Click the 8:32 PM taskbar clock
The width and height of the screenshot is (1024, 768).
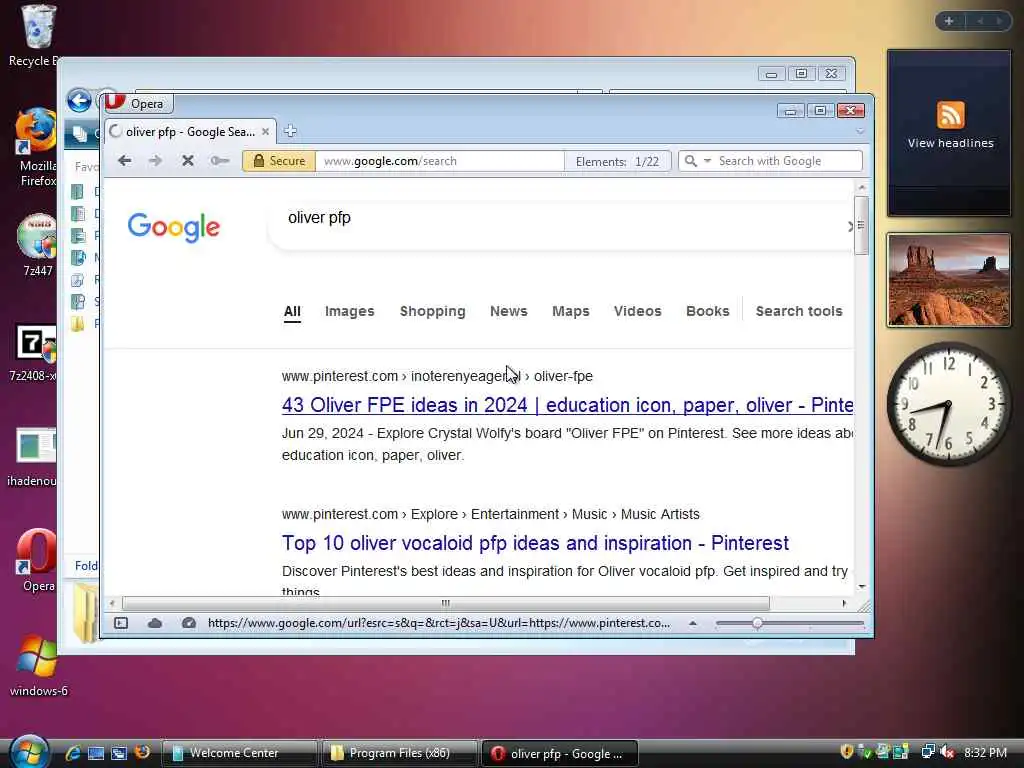[985, 752]
